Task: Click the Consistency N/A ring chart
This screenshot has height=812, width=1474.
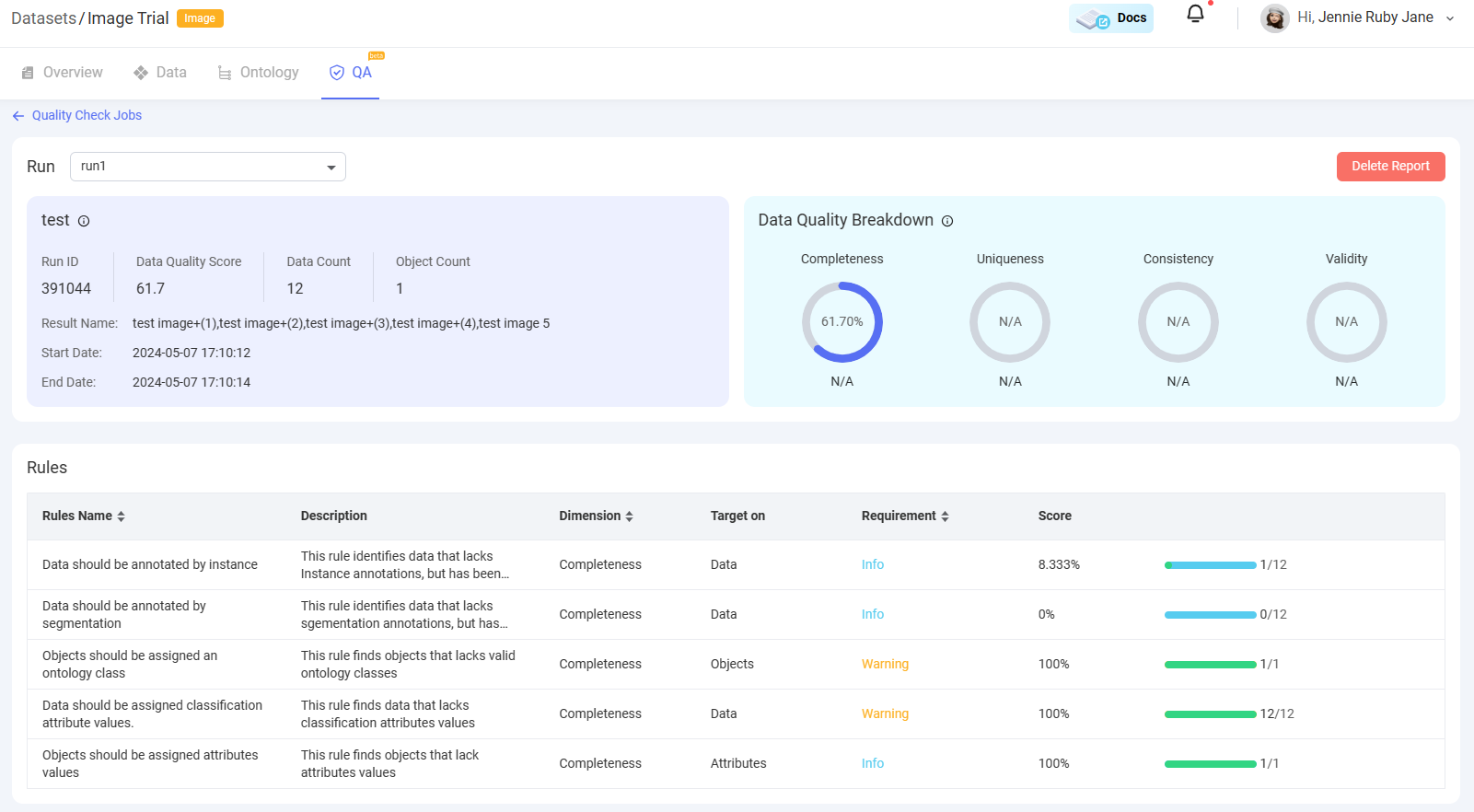Action: [1178, 322]
